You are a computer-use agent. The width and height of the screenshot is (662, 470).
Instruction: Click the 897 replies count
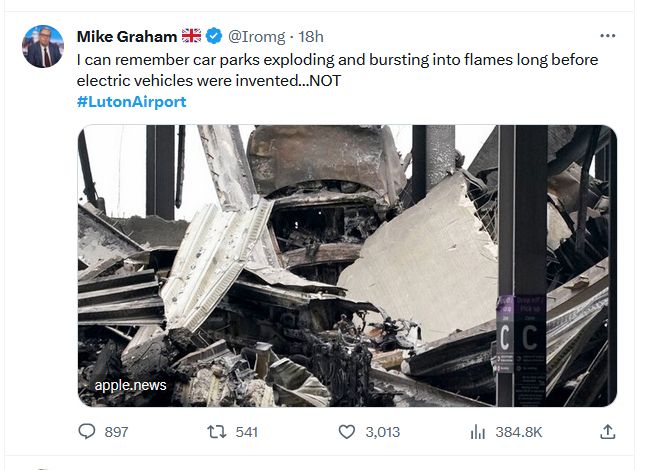click(116, 432)
